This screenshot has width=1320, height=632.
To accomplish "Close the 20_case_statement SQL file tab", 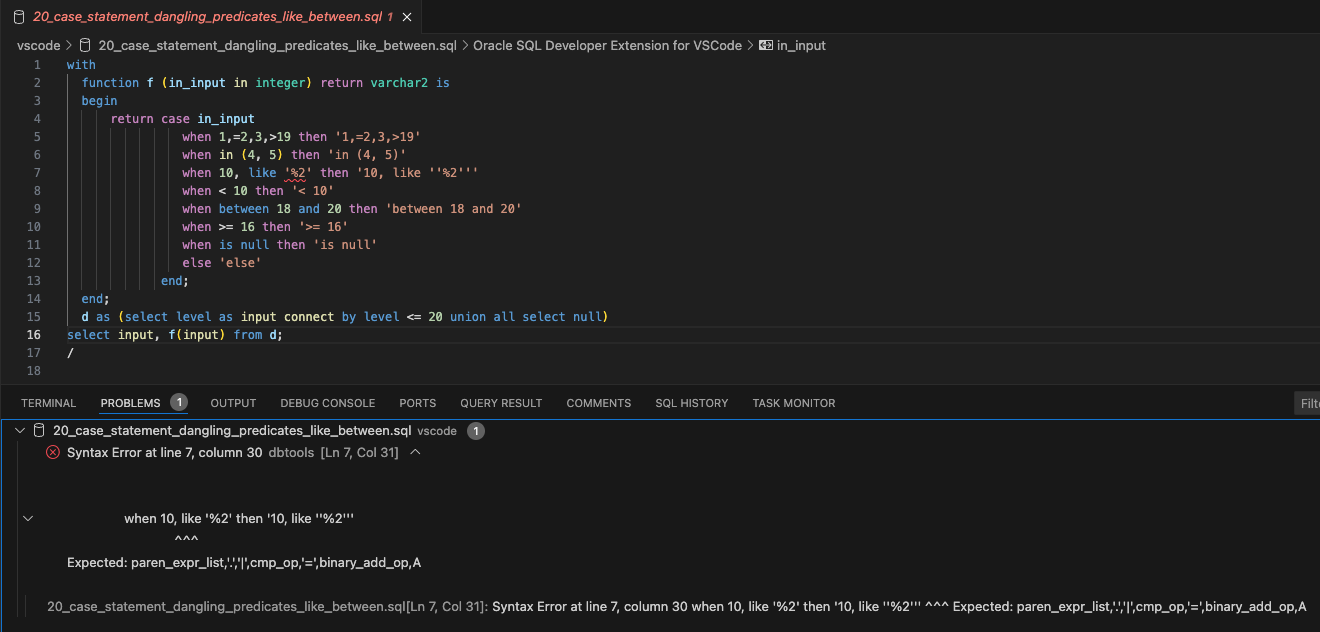I will pos(406,17).
